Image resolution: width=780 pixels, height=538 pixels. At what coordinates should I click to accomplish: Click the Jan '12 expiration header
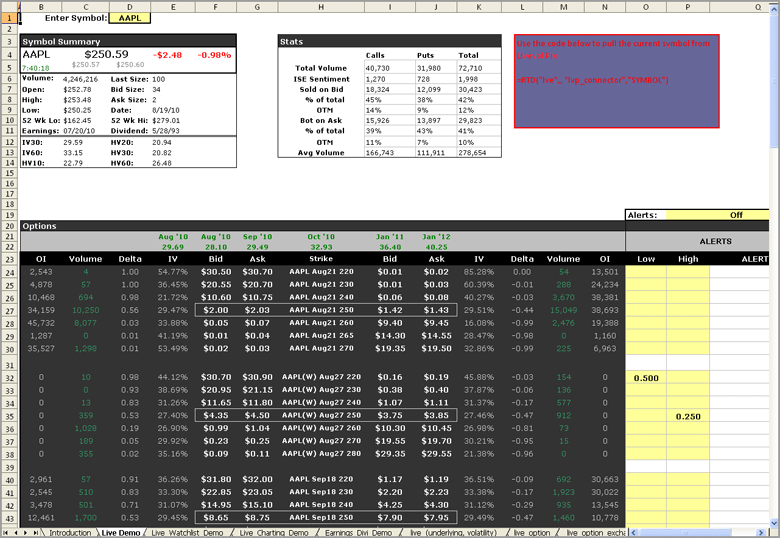[x=436, y=237]
